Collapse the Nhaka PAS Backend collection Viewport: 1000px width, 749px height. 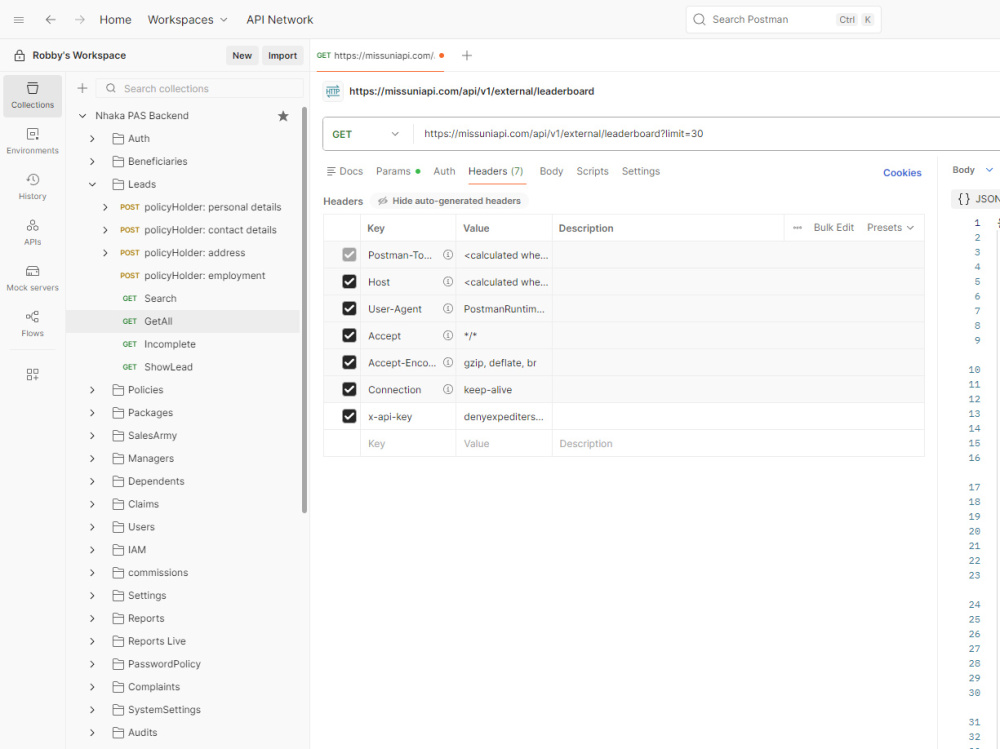point(82,115)
